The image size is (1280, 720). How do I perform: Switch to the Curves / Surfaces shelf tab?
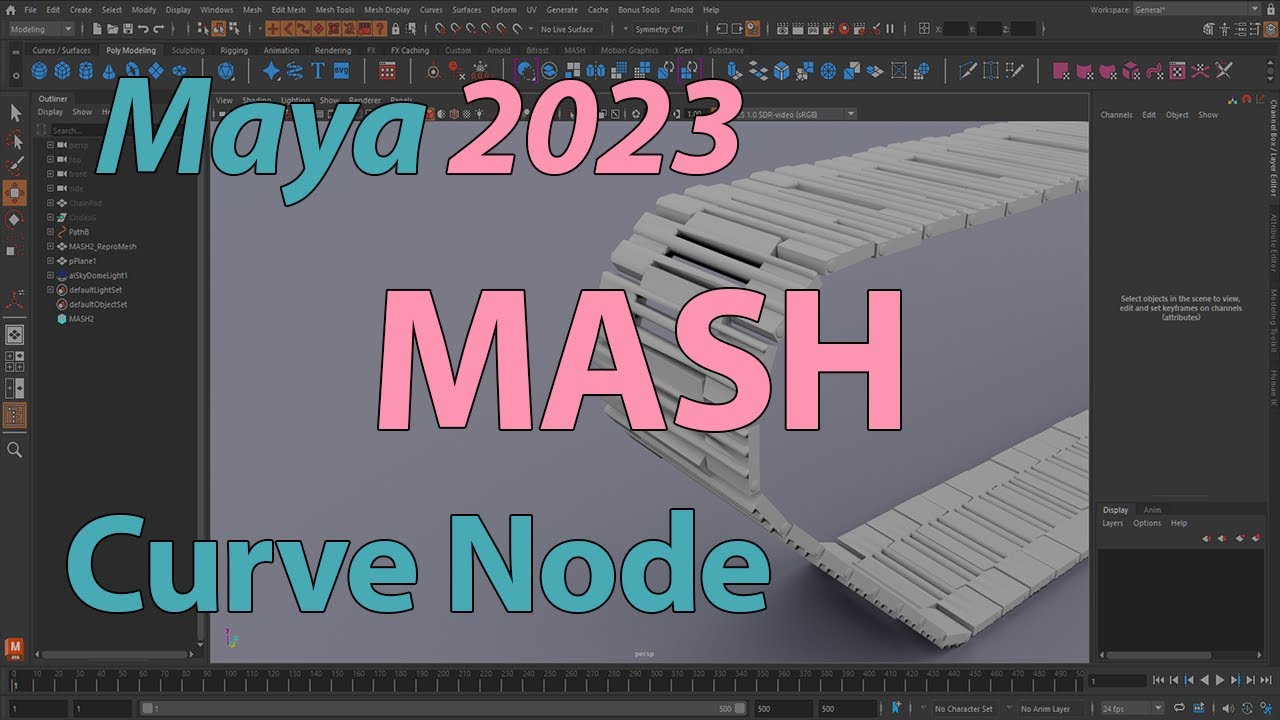click(x=61, y=50)
